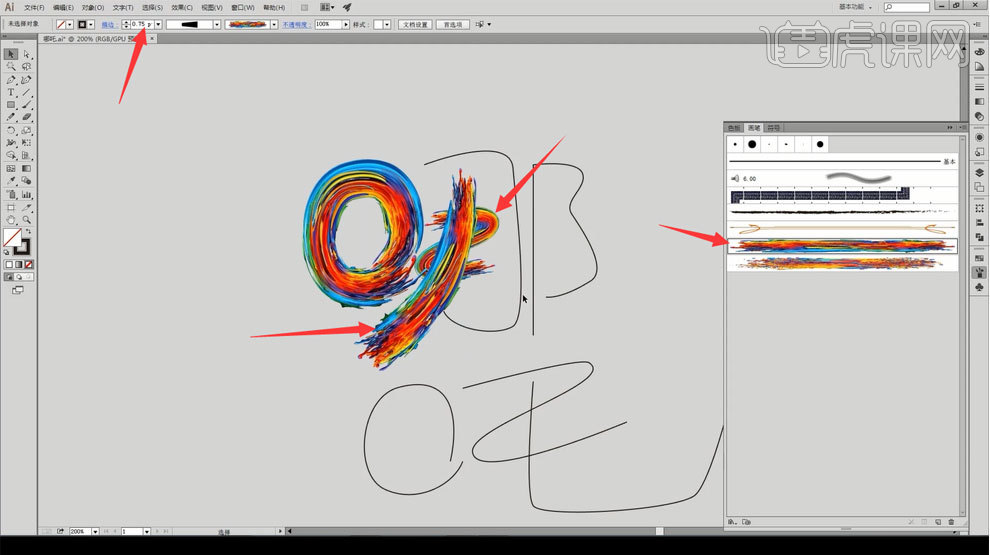Expand the opacity slider arrow
The width and height of the screenshot is (990, 555).
(x=346, y=25)
